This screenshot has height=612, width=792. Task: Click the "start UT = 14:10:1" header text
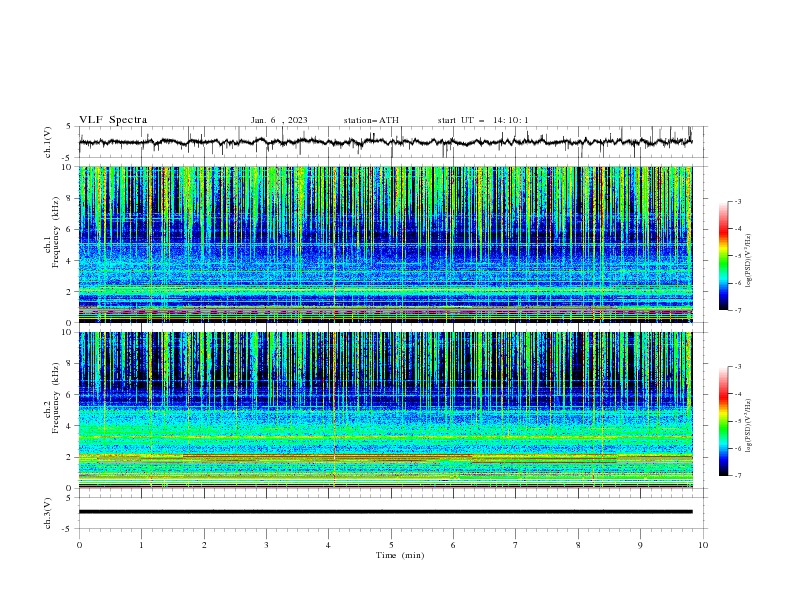pos(483,120)
